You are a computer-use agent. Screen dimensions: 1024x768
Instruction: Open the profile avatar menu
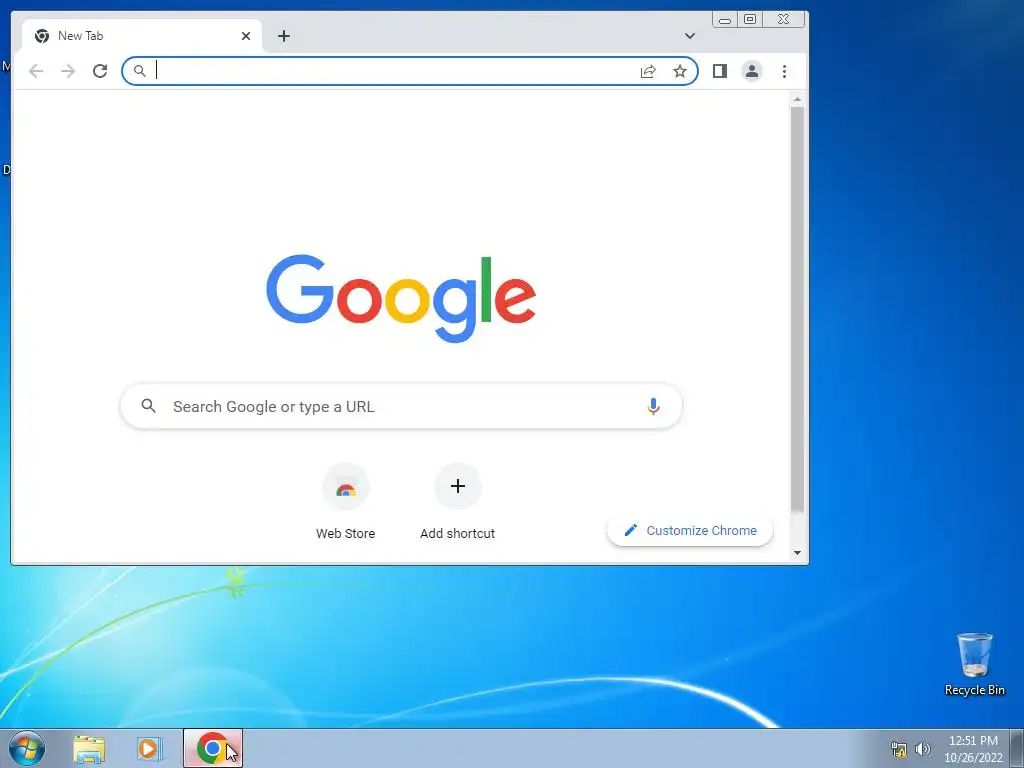752,71
